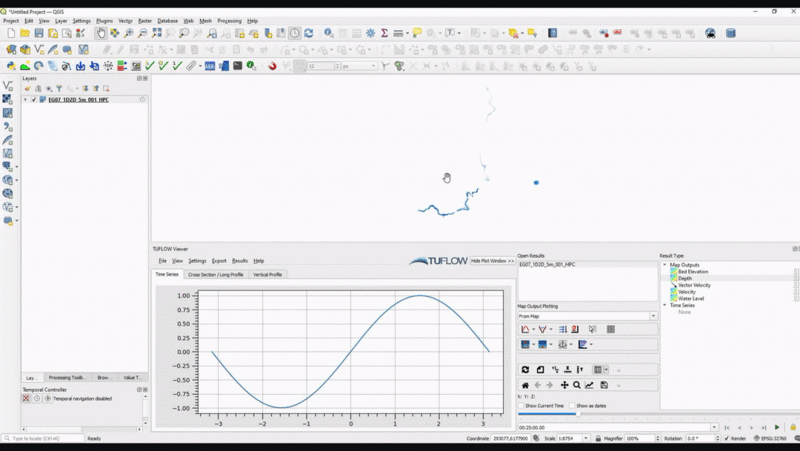The height and width of the screenshot is (451, 800).
Task: Select the Depth result type
Action: pos(685,279)
